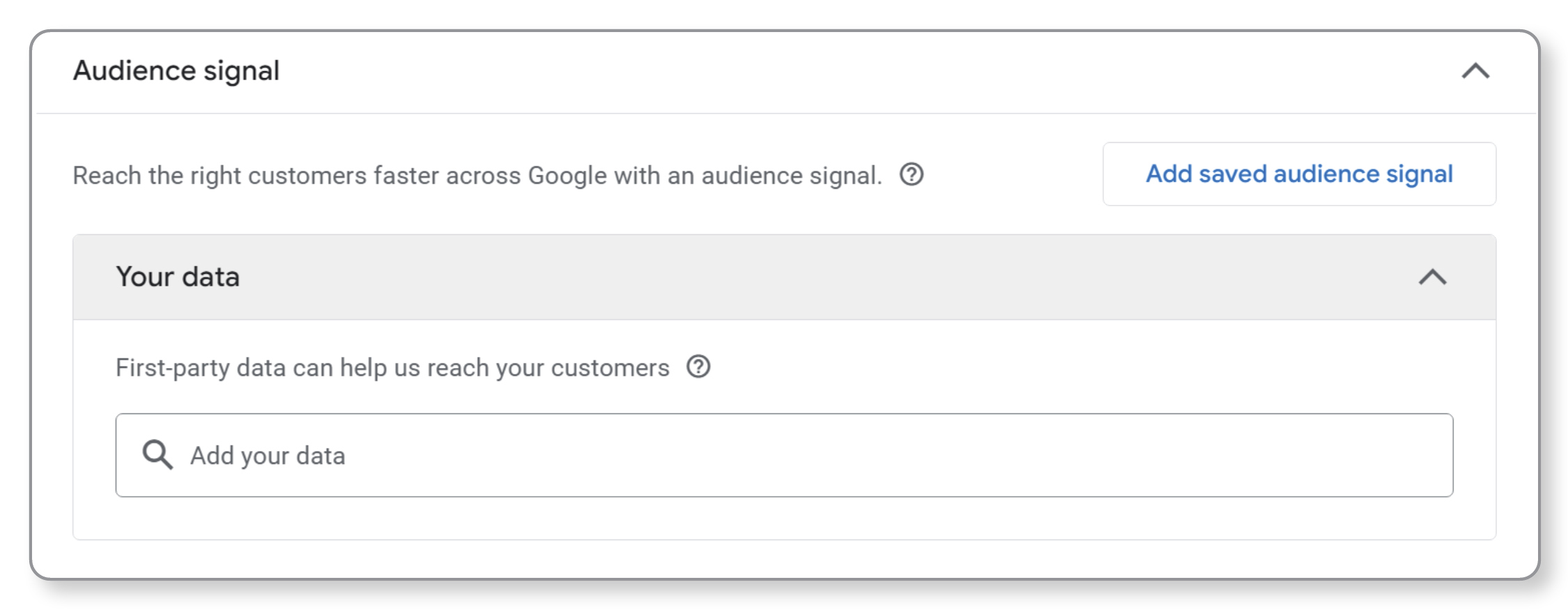Choose a saved audience signal to add
The image size is (1568, 612).
click(x=1299, y=174)
